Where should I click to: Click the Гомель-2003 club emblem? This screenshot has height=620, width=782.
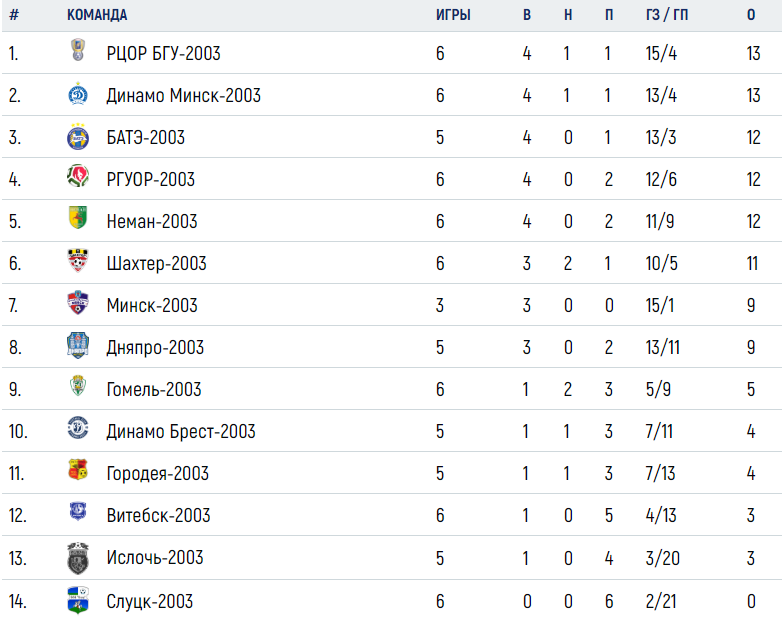click(78, 386)
